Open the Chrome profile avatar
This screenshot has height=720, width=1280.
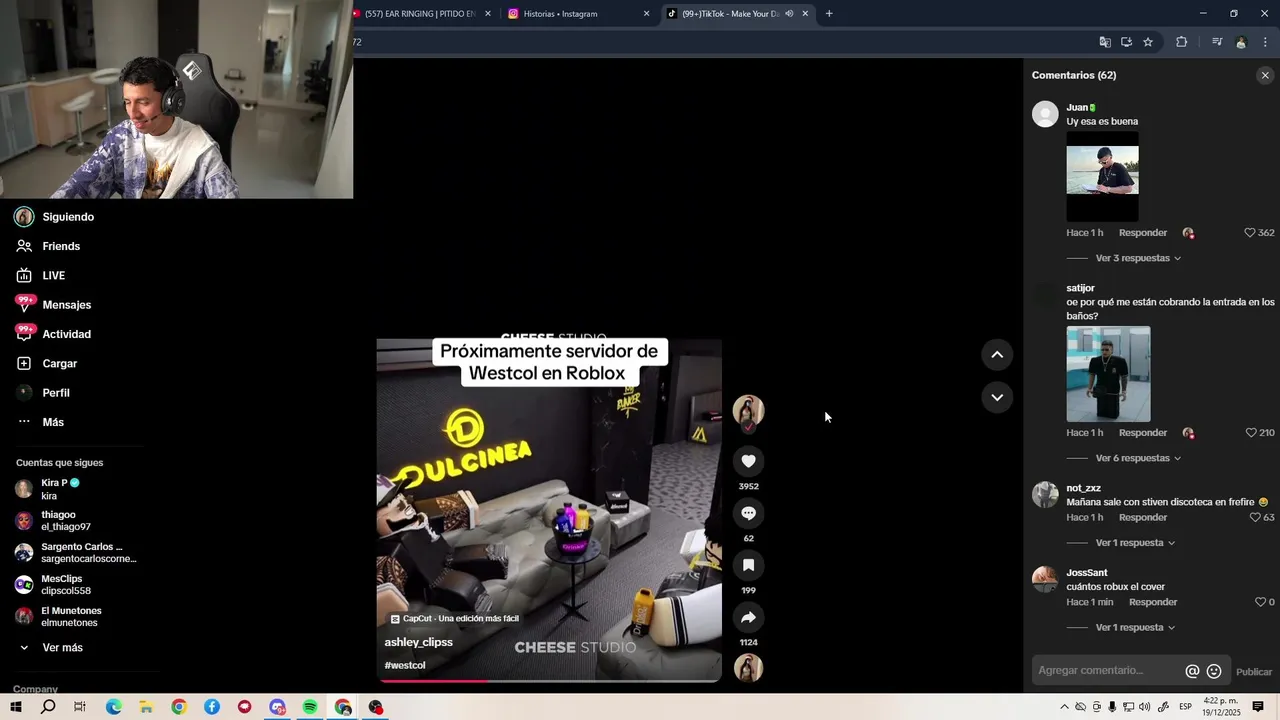click(1241, 42)
